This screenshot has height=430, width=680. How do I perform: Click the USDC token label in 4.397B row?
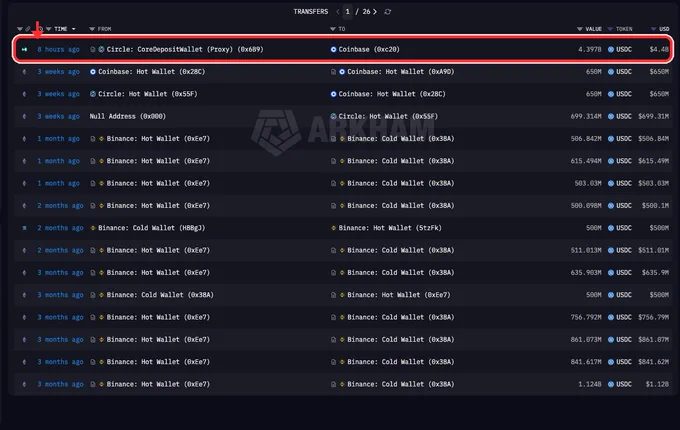click(624, 49)
